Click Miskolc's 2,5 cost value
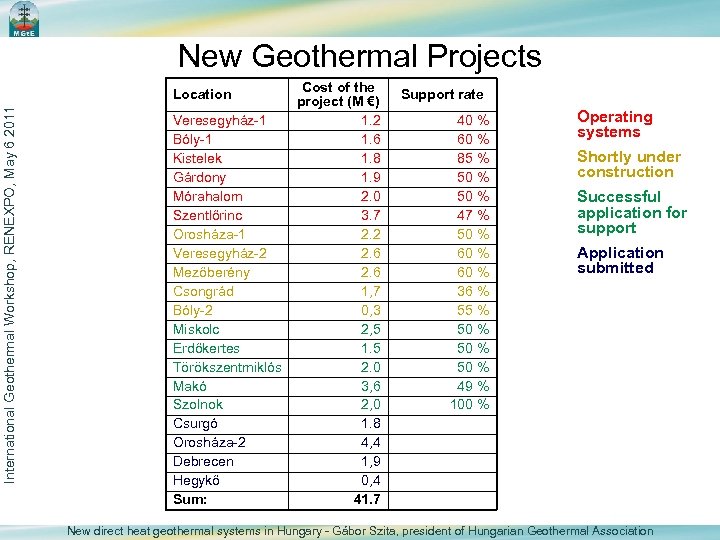Image resolution: width=720 pixels, height=540 pixels. (x=371, y=330)
